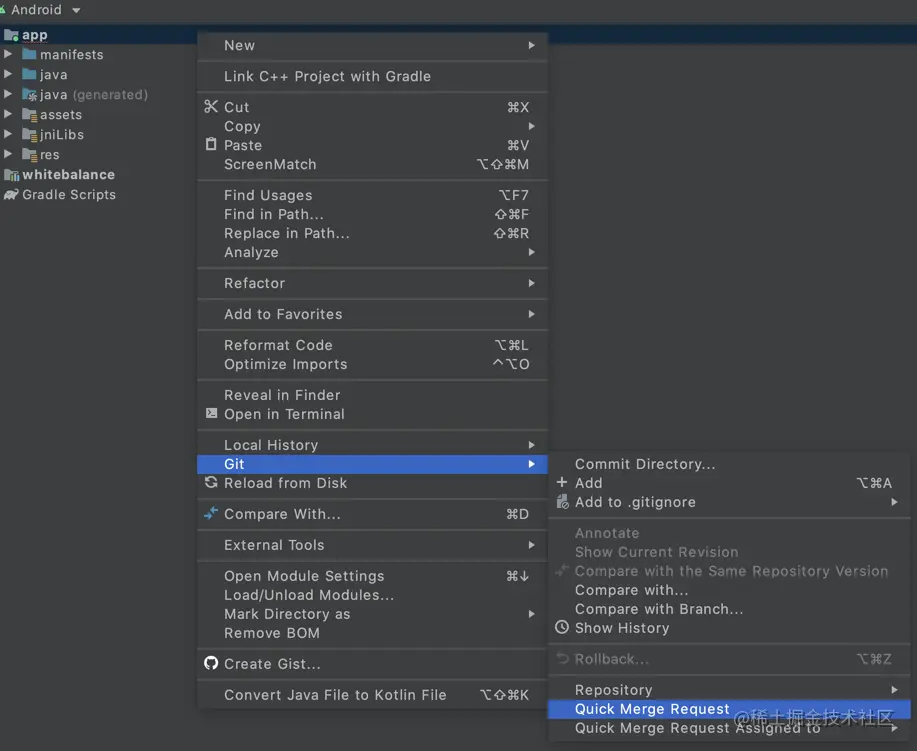Click the Gradle Scripts elephant icon
917x751 pixels.
tap(11, 194)
